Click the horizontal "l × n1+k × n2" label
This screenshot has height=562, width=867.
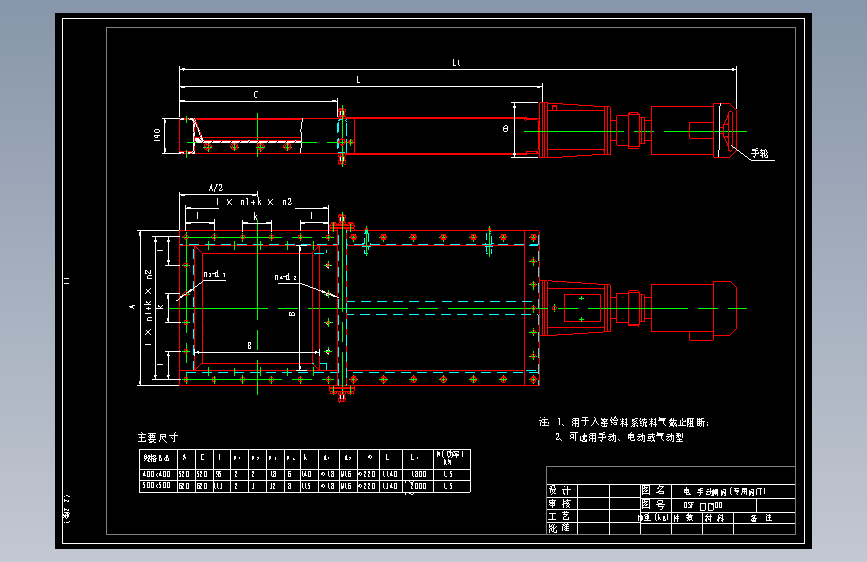point(254,202)
